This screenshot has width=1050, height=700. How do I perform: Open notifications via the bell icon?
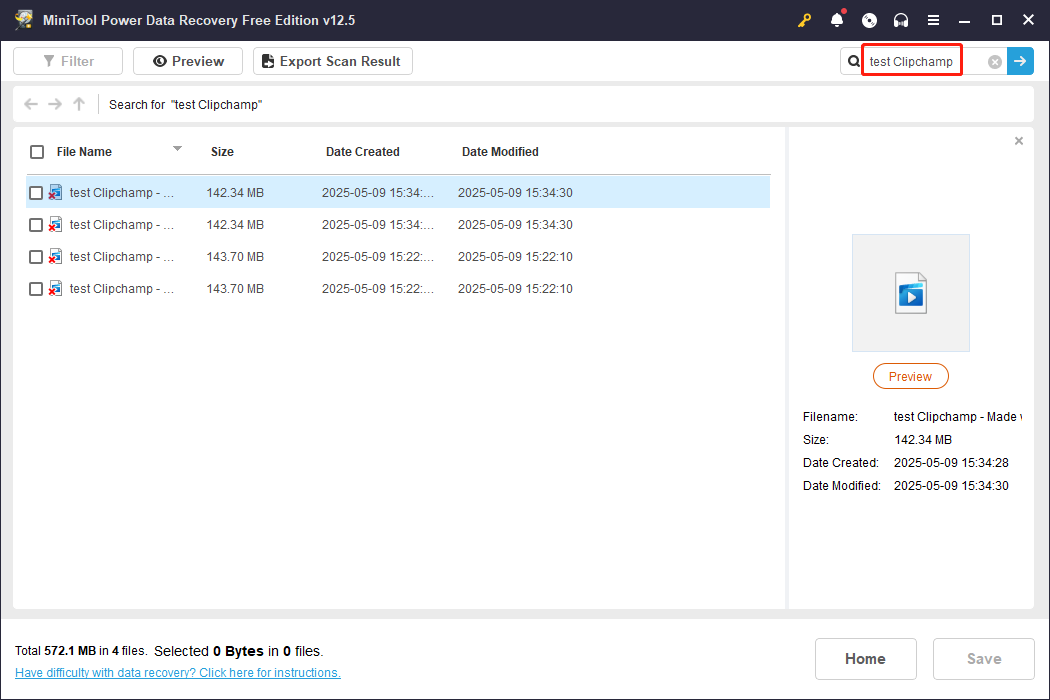837,20
